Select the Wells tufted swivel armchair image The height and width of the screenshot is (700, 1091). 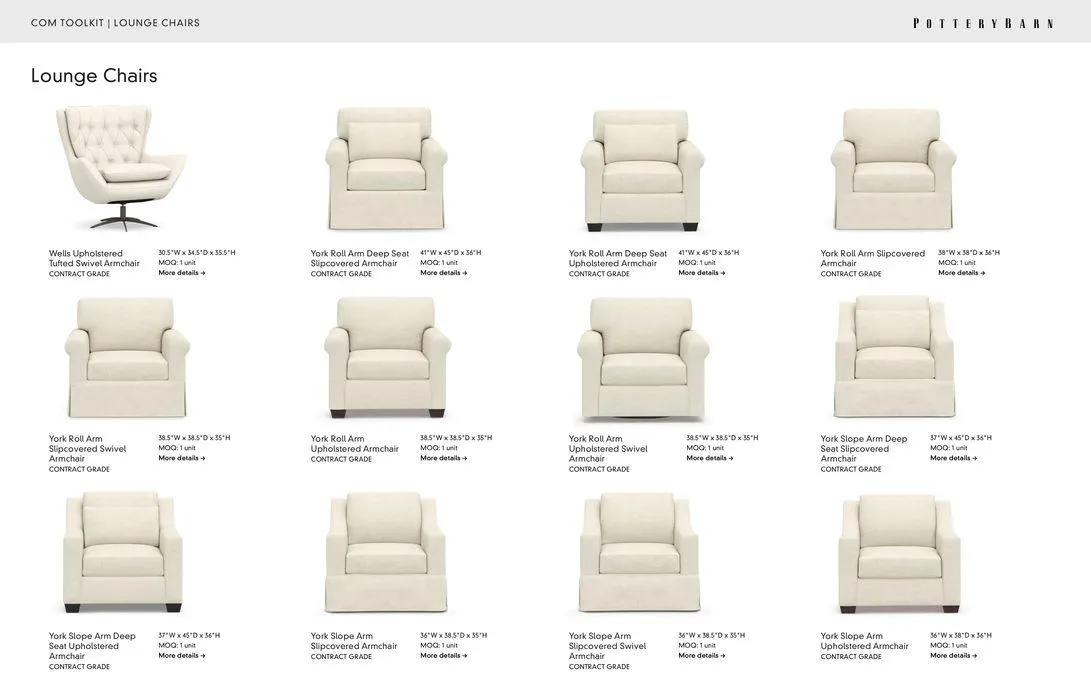(121, 168)
